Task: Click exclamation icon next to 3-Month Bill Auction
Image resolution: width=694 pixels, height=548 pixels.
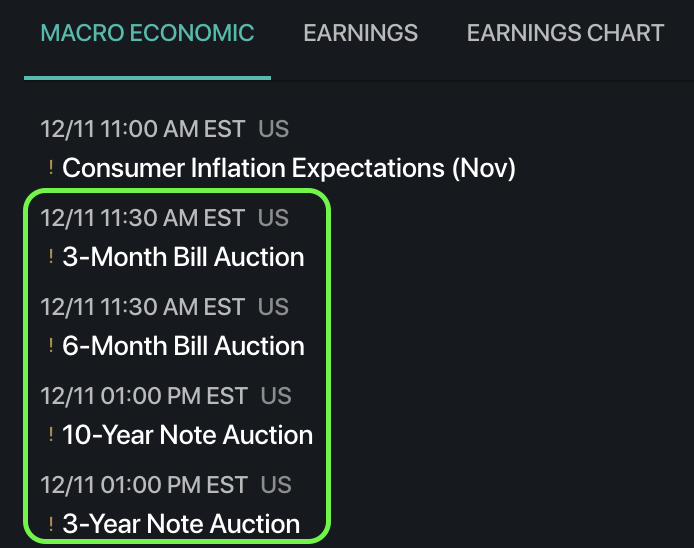Action: pos(51,256)
